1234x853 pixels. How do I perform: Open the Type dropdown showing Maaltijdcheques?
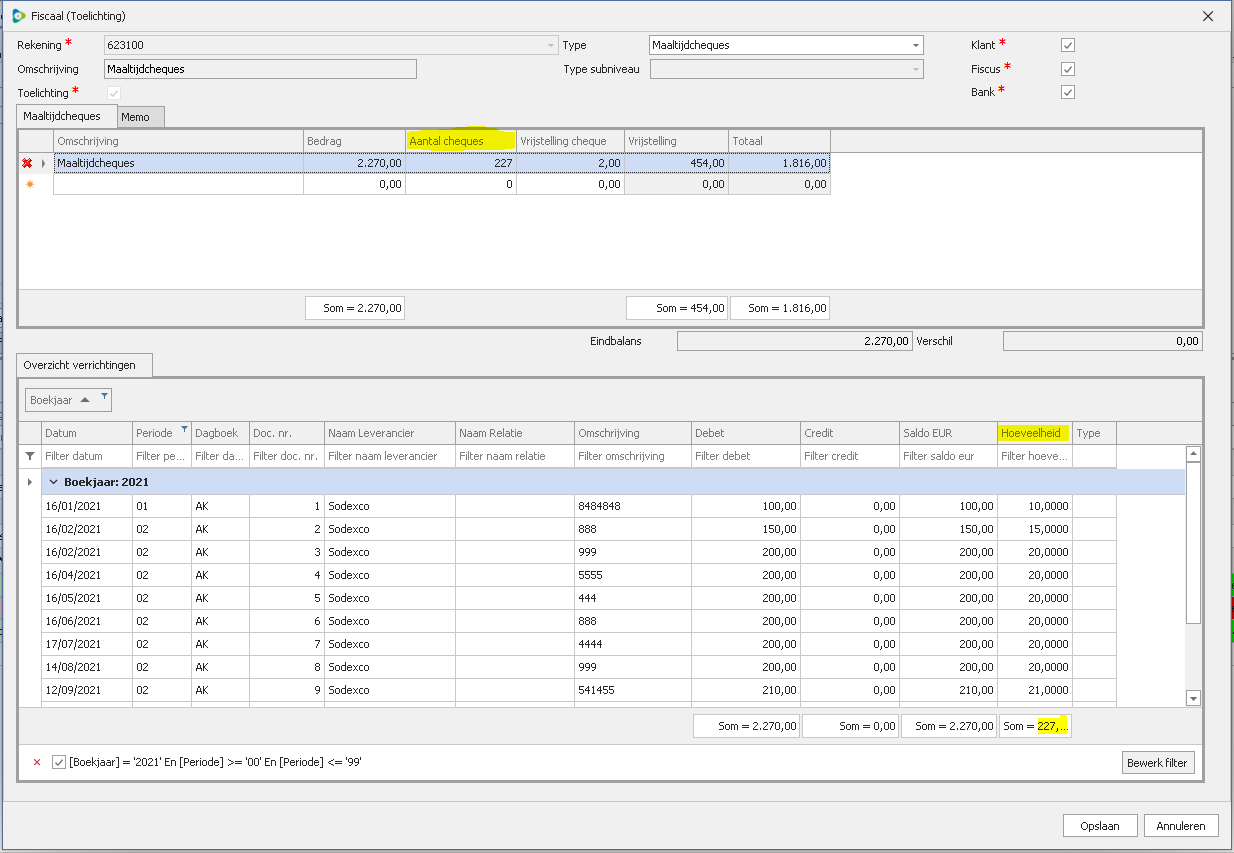(915, 45)
